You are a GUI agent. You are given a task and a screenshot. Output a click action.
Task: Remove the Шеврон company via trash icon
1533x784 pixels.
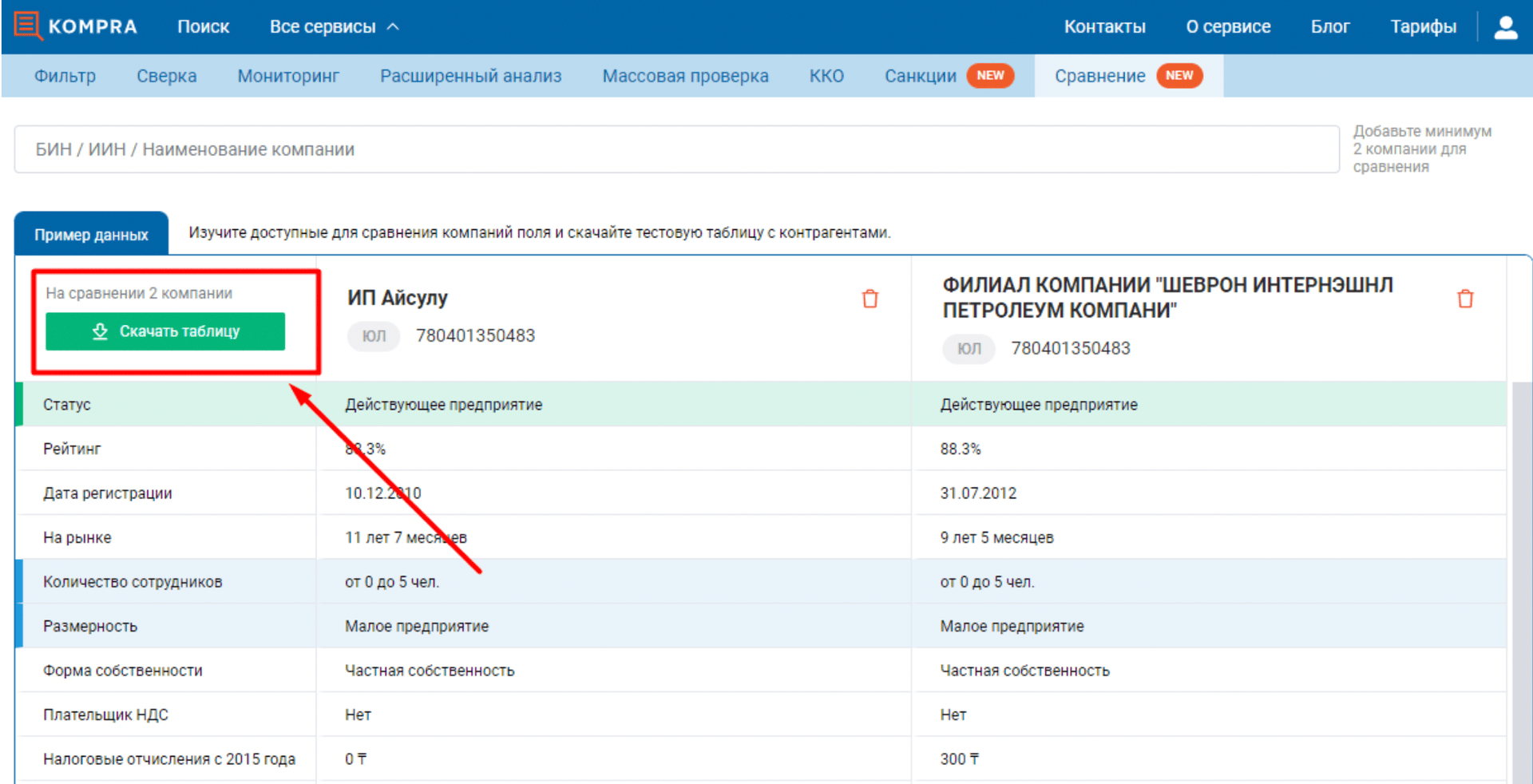(x=1464, y=299)
